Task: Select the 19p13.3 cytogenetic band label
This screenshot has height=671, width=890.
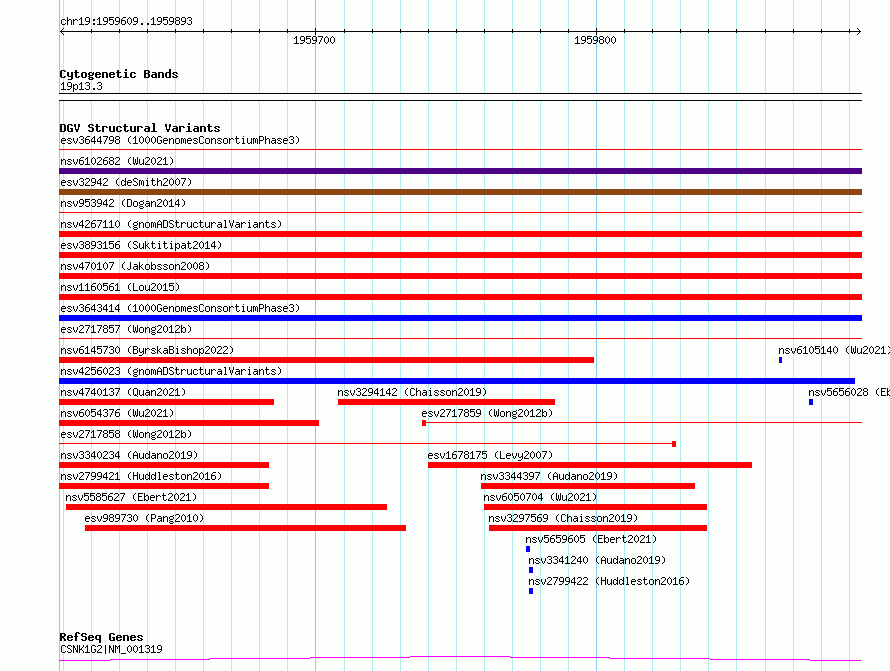Action: click(81, 86)
